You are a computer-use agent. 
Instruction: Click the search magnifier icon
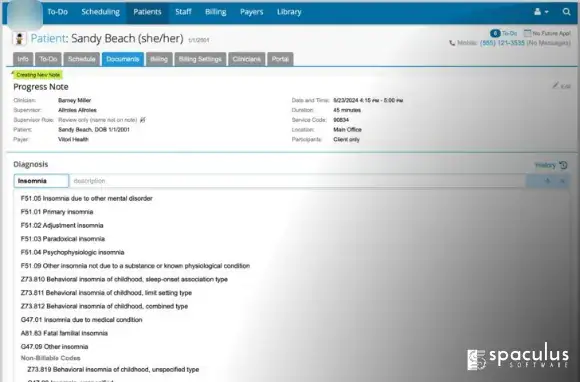[x=566, y=12]
